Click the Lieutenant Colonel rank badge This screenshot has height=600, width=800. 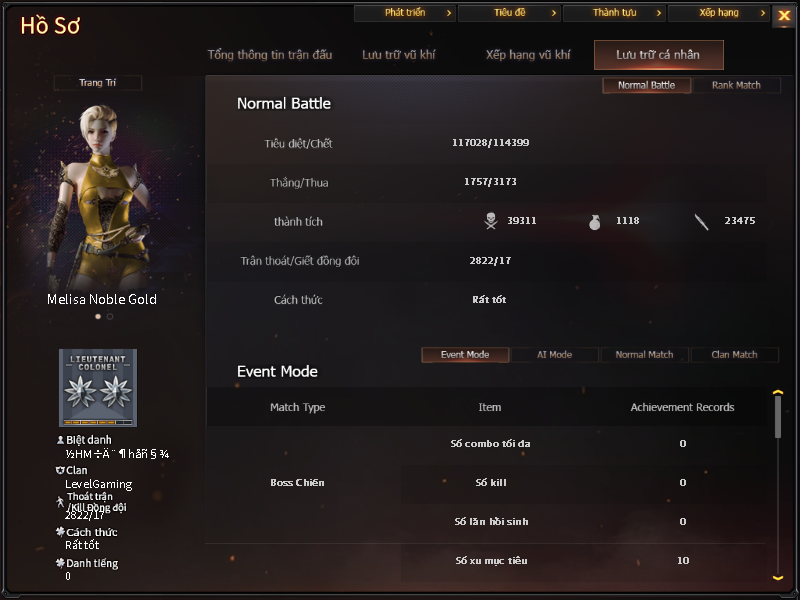point(98,388)
